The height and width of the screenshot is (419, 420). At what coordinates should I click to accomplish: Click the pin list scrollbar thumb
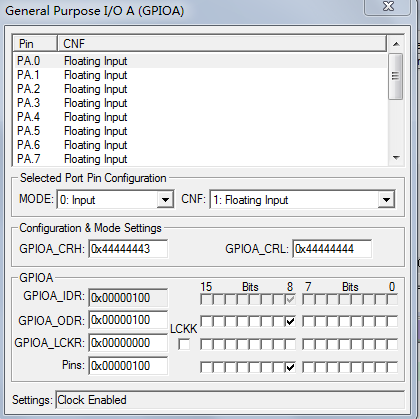click(396, 76)
